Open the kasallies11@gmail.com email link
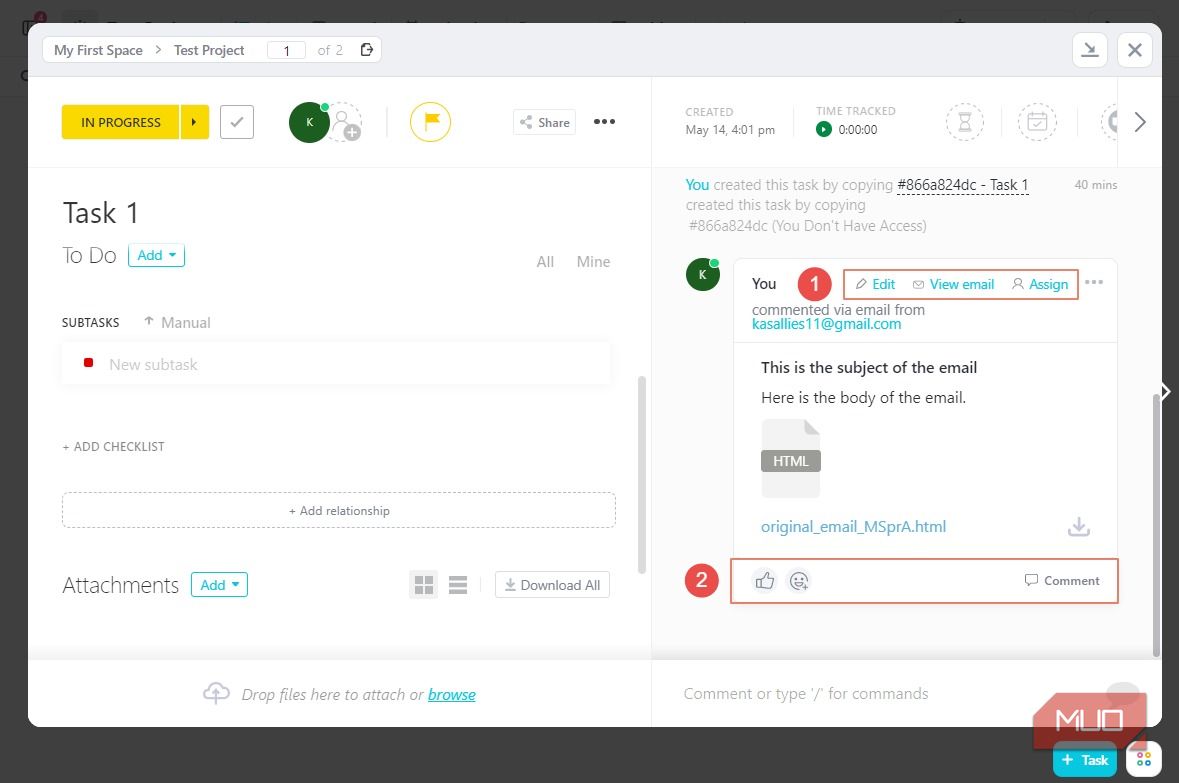1179x783 pixels. click(x=826, y=324)
